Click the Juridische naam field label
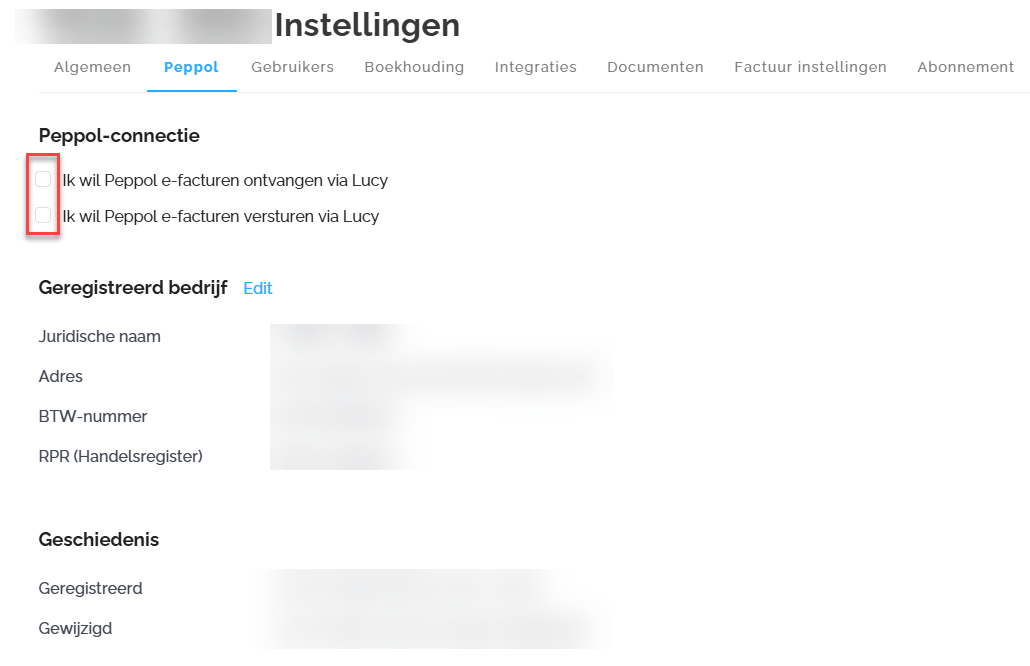Image resolution: width=1030 pixels, height=666 pixels. point(100,336)
